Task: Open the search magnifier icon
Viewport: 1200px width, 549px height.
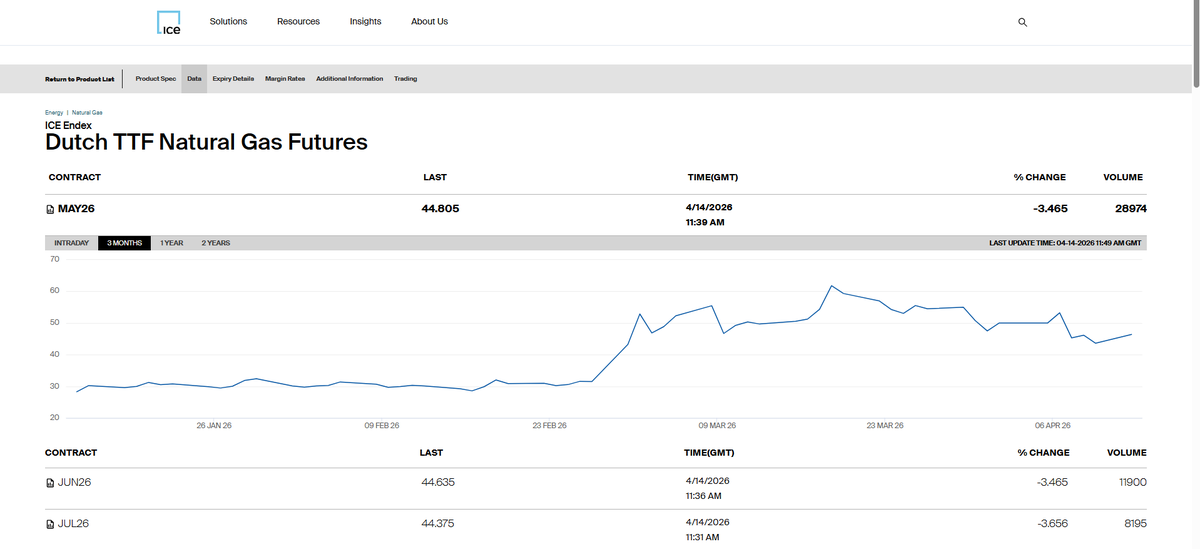Action: [1022, 22]
